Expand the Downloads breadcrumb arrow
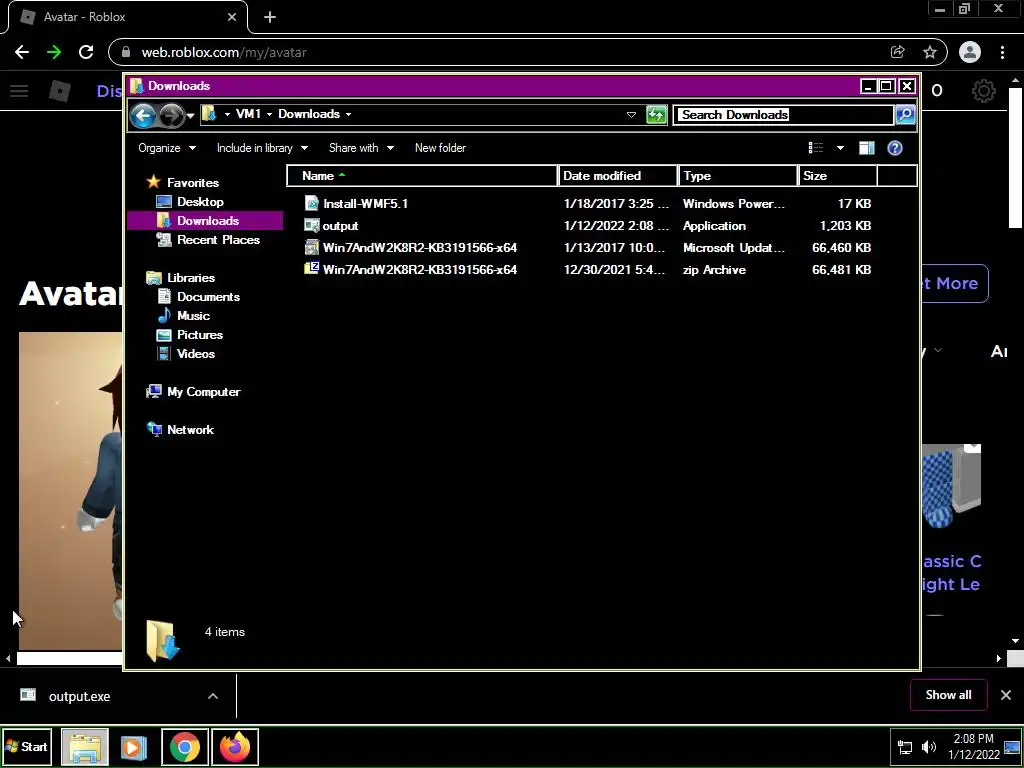 coord(348,114)
